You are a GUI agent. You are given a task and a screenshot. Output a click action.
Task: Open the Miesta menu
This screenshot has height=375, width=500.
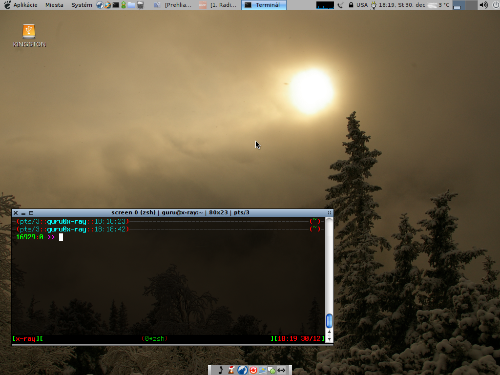tap(54, 5)
